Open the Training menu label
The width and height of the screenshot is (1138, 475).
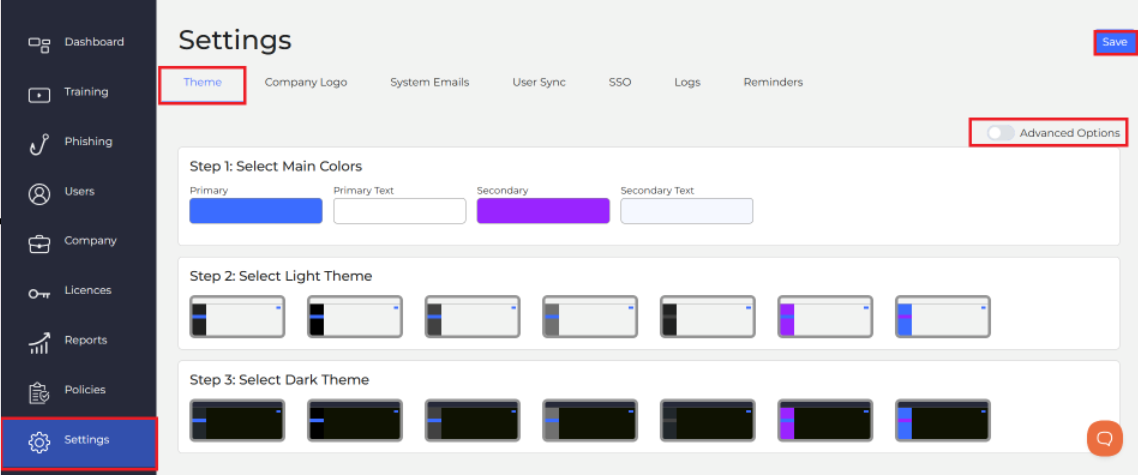point(86,92)
